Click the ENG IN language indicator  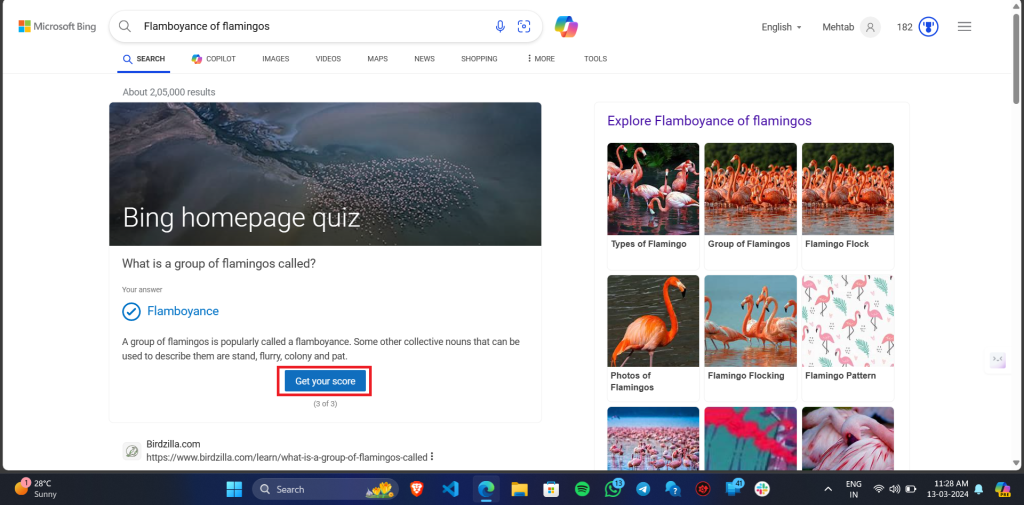tap(854, 489)
